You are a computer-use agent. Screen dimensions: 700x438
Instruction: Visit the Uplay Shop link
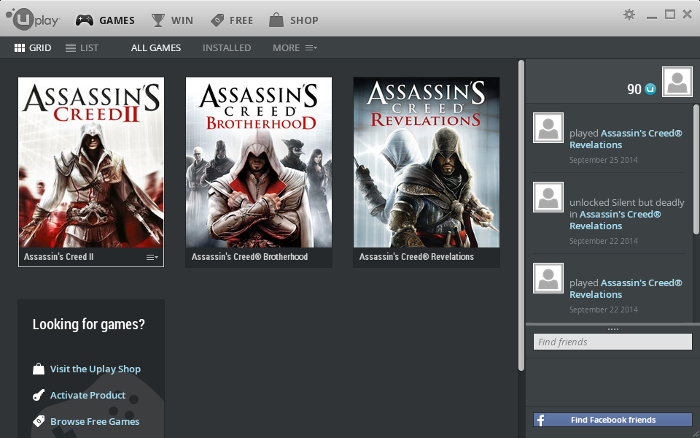coord(96,369)
